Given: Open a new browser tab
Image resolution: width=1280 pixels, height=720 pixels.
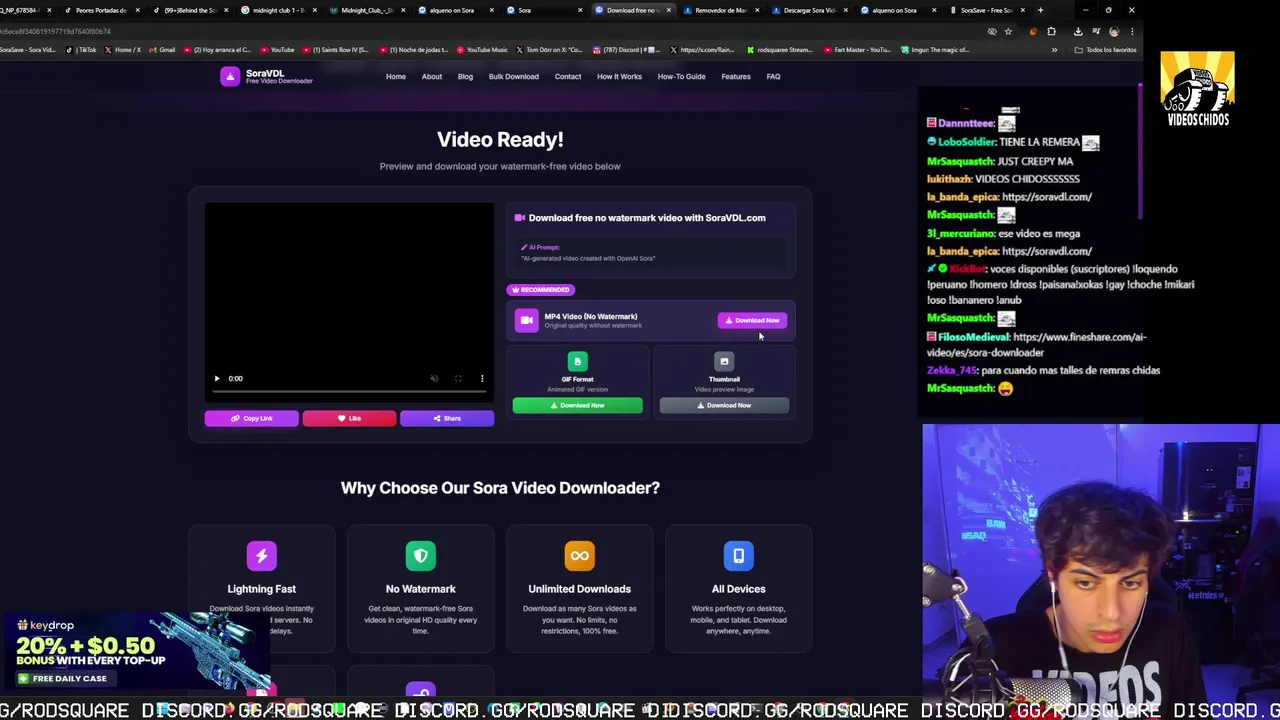Looking at the screenshot, I should pos(1040,10).
